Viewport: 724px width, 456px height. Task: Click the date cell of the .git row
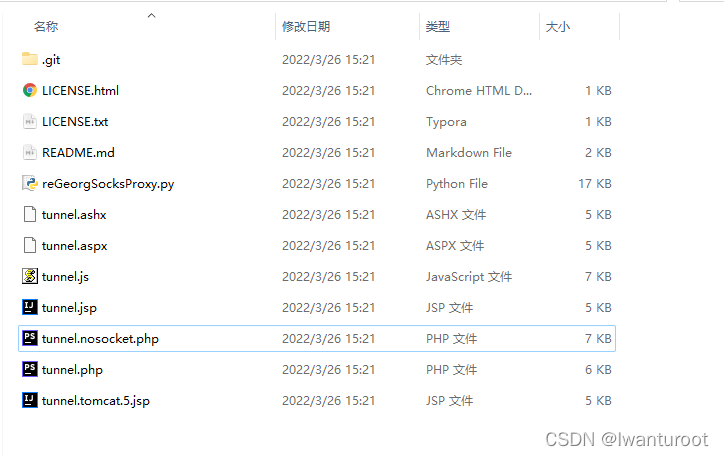tap(328, 60)
